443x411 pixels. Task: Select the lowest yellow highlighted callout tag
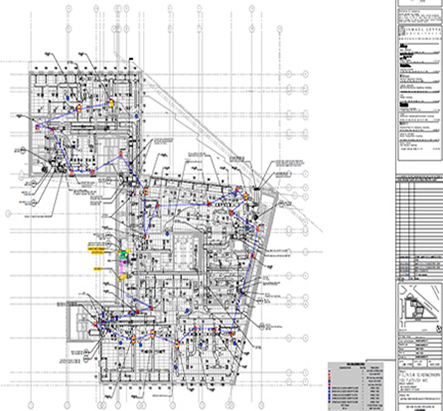click(x=98, y=269)
